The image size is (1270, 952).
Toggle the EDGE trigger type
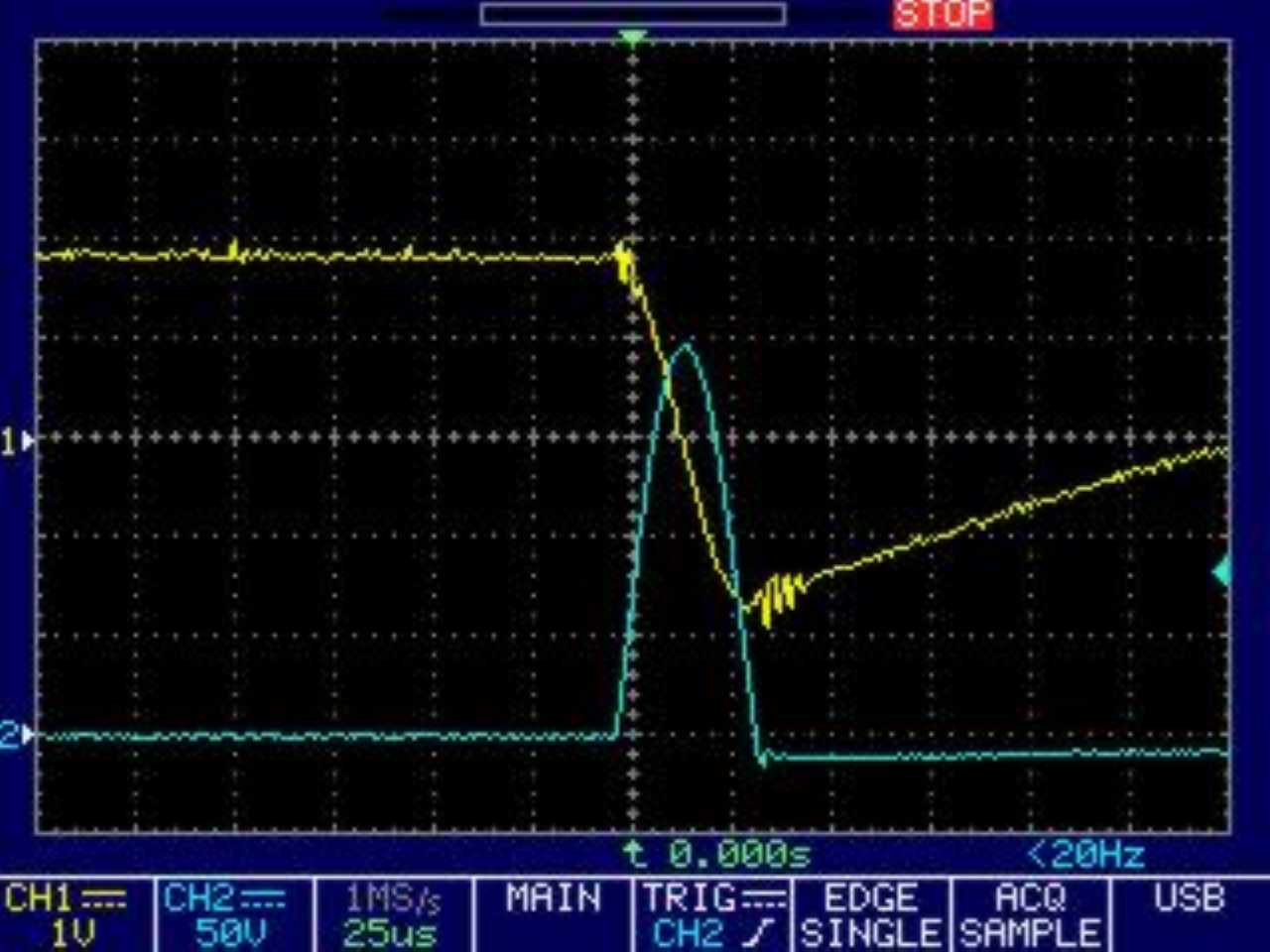[x=870, y=899]
